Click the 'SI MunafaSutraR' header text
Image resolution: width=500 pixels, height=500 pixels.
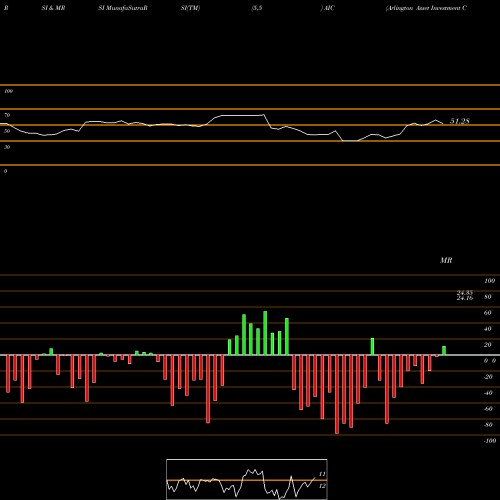pyautogui.click(x=123, y=8)
